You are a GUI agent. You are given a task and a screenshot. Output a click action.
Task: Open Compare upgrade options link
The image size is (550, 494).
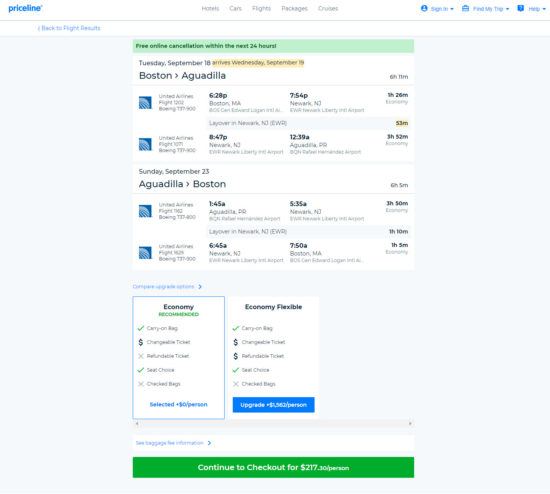point(163,287)
